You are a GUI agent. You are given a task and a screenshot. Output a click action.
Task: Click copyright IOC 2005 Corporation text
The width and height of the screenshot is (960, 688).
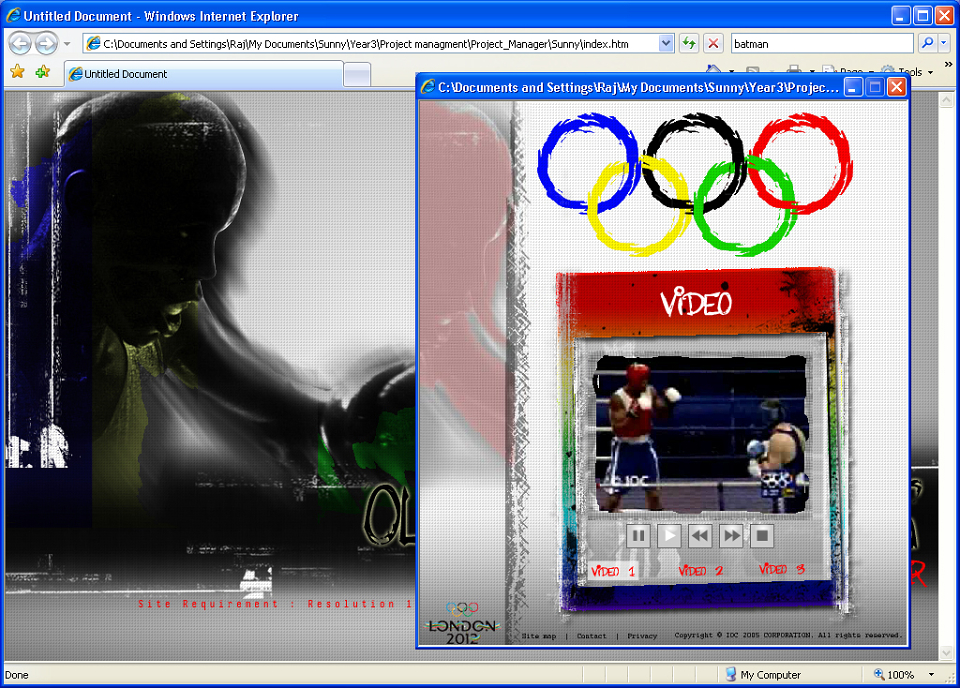789,635
